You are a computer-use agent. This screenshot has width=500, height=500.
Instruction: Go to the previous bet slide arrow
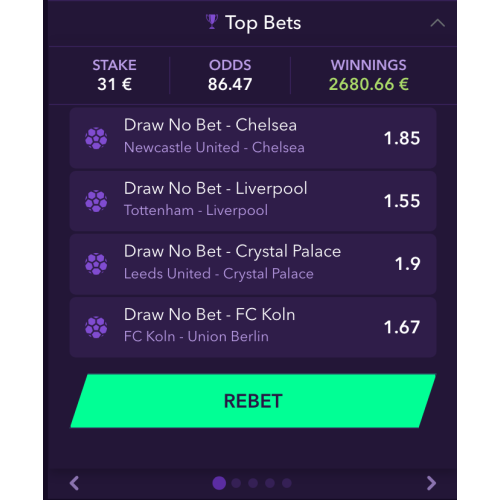coord(74,483)
